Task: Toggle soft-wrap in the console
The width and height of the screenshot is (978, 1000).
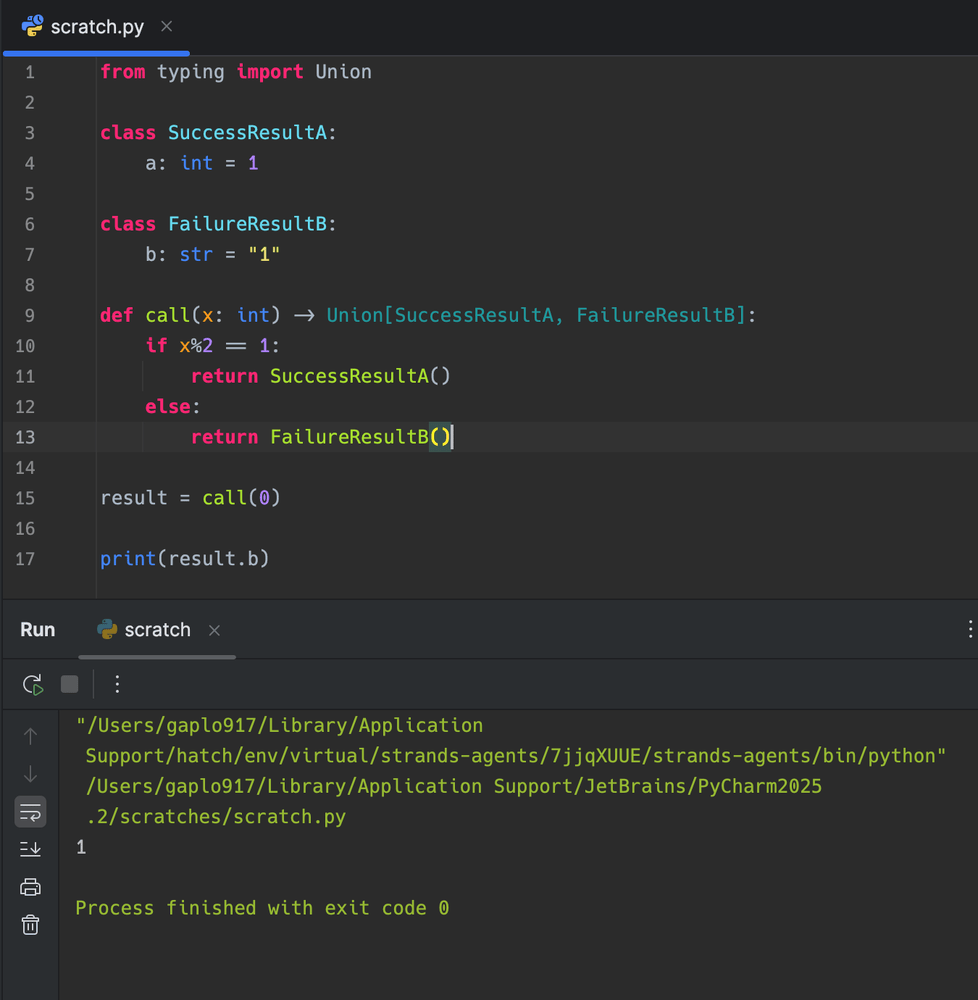Action: point(30,812)
